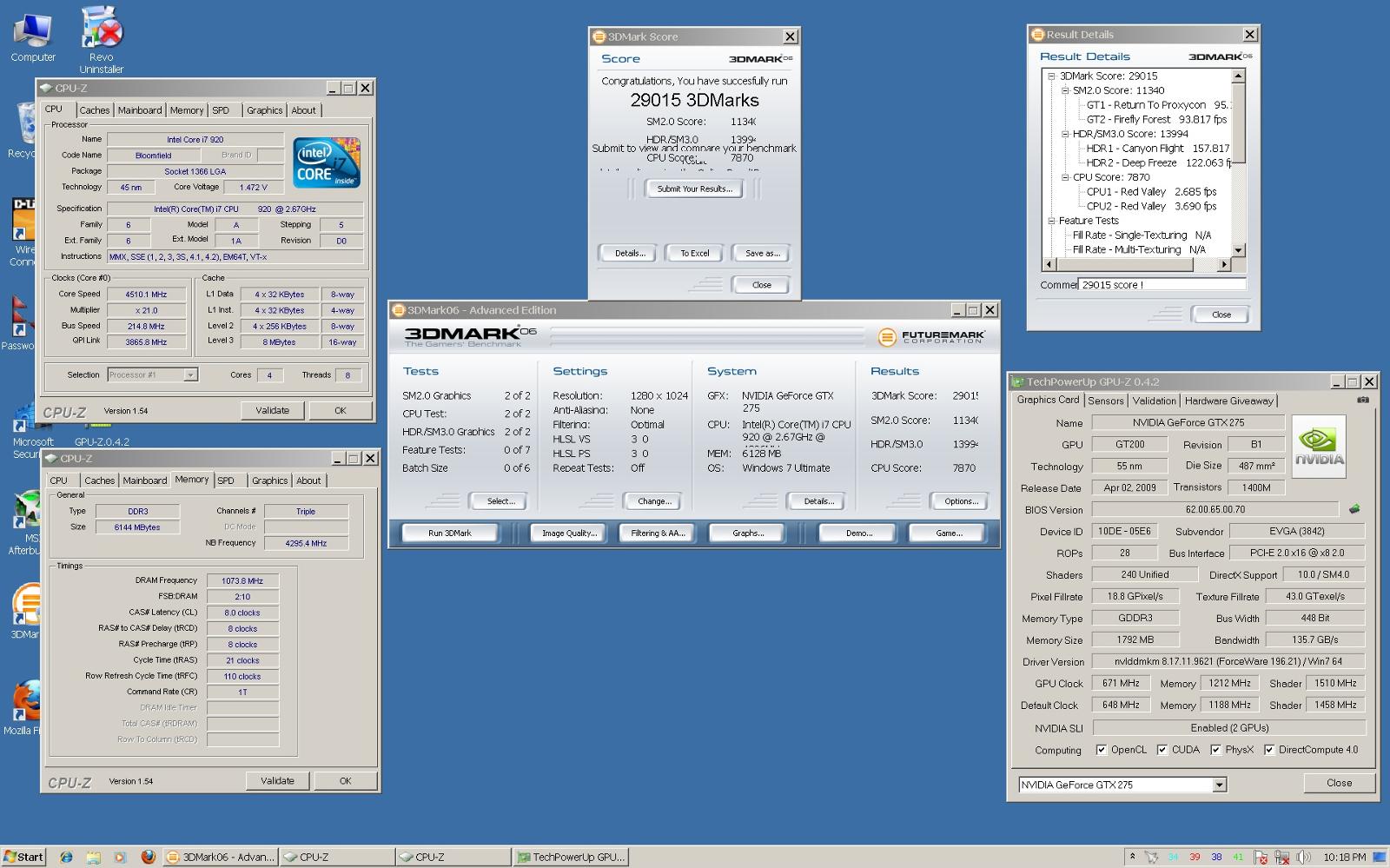The width and height of the screenshot is (1390, 868).
Task: Open the Mozilla Firefox desktop shortcut
Action: pos(24,708)
